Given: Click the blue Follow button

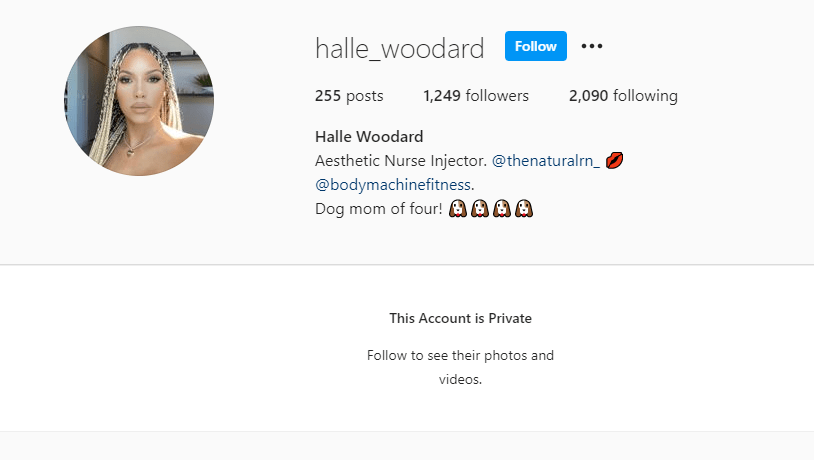Looking at the screenshot, I should tap(536, 46).
